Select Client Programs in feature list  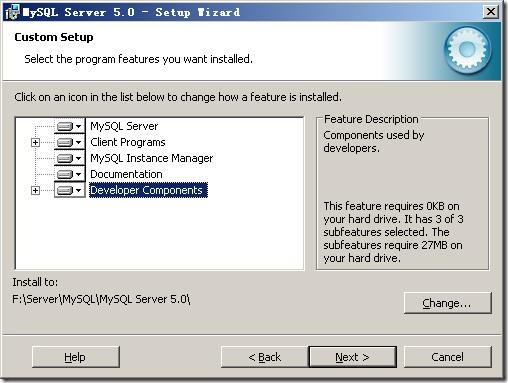(128, 142)
